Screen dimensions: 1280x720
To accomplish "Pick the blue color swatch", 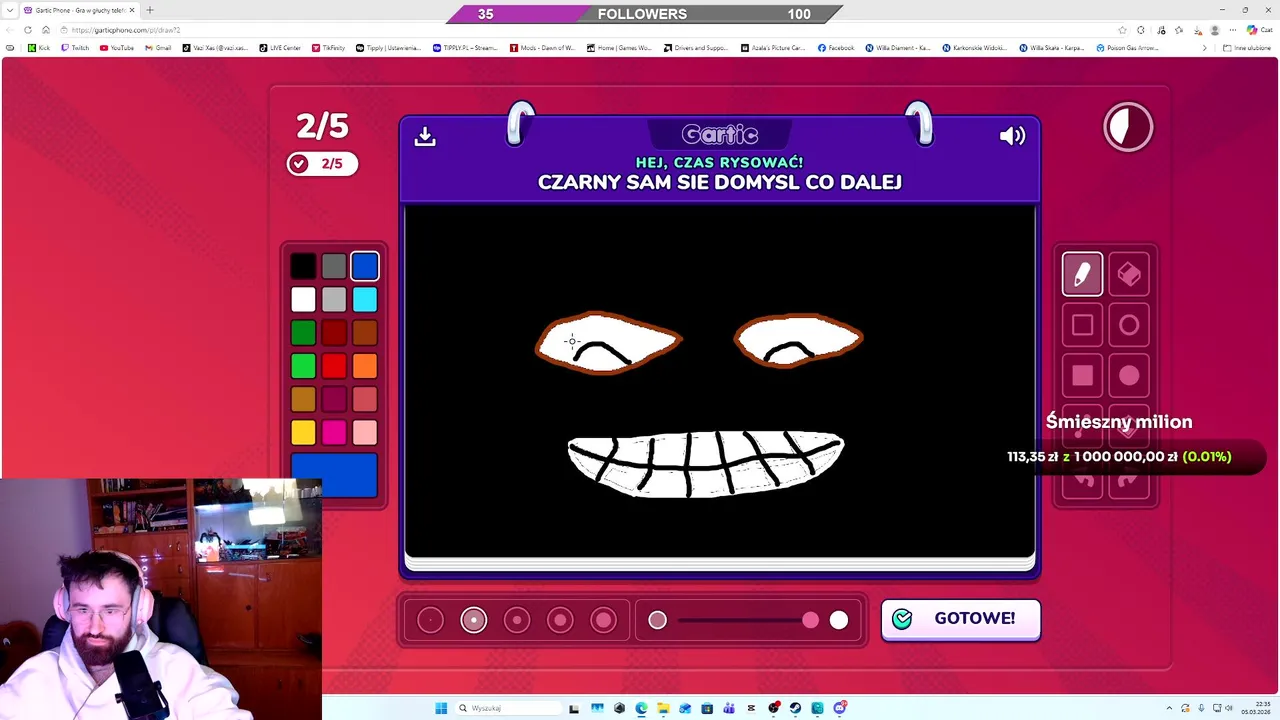I will pyautogui.click(x=365, y=266).
